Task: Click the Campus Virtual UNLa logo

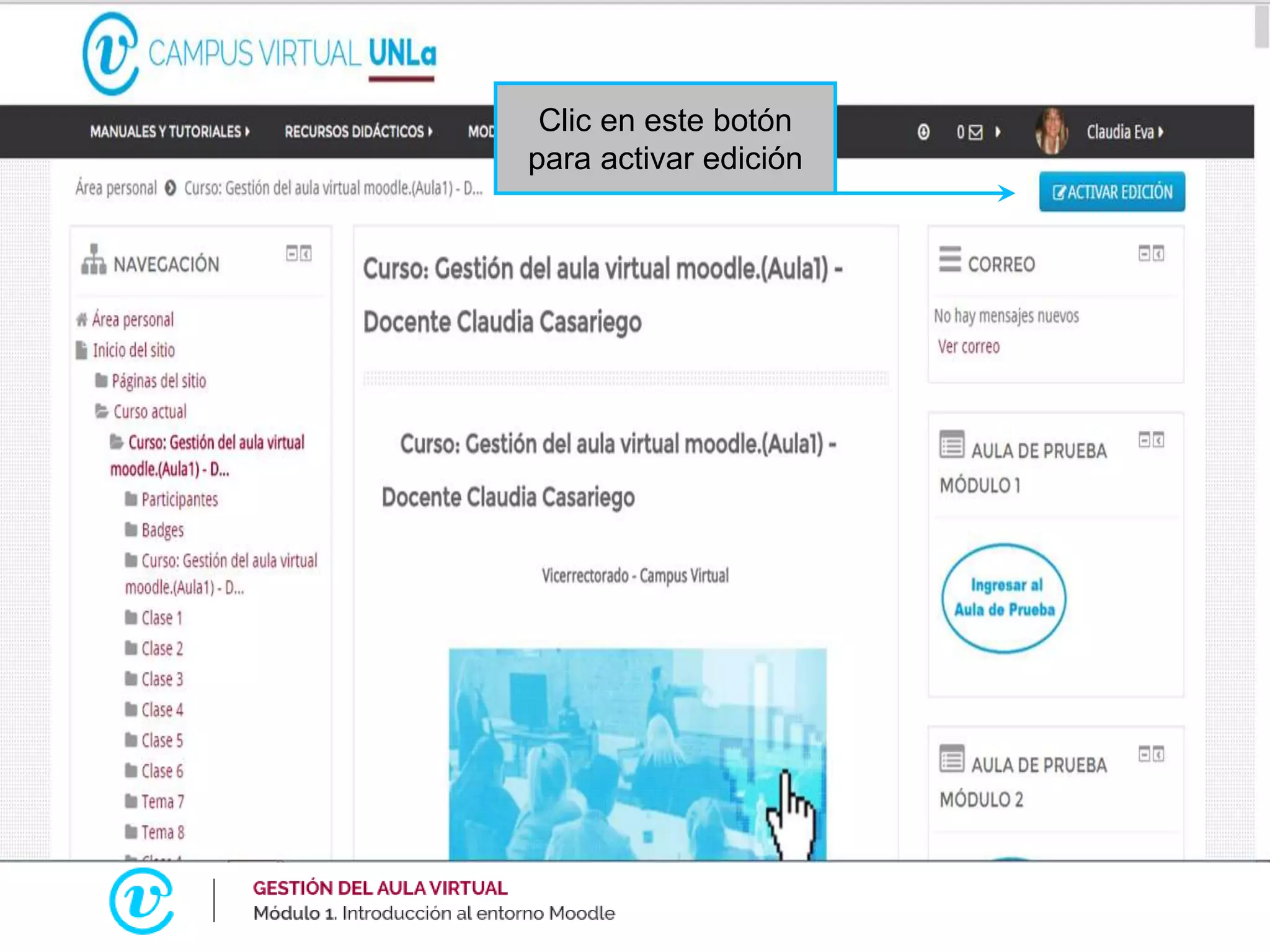Action: click(x=259, y=53)
